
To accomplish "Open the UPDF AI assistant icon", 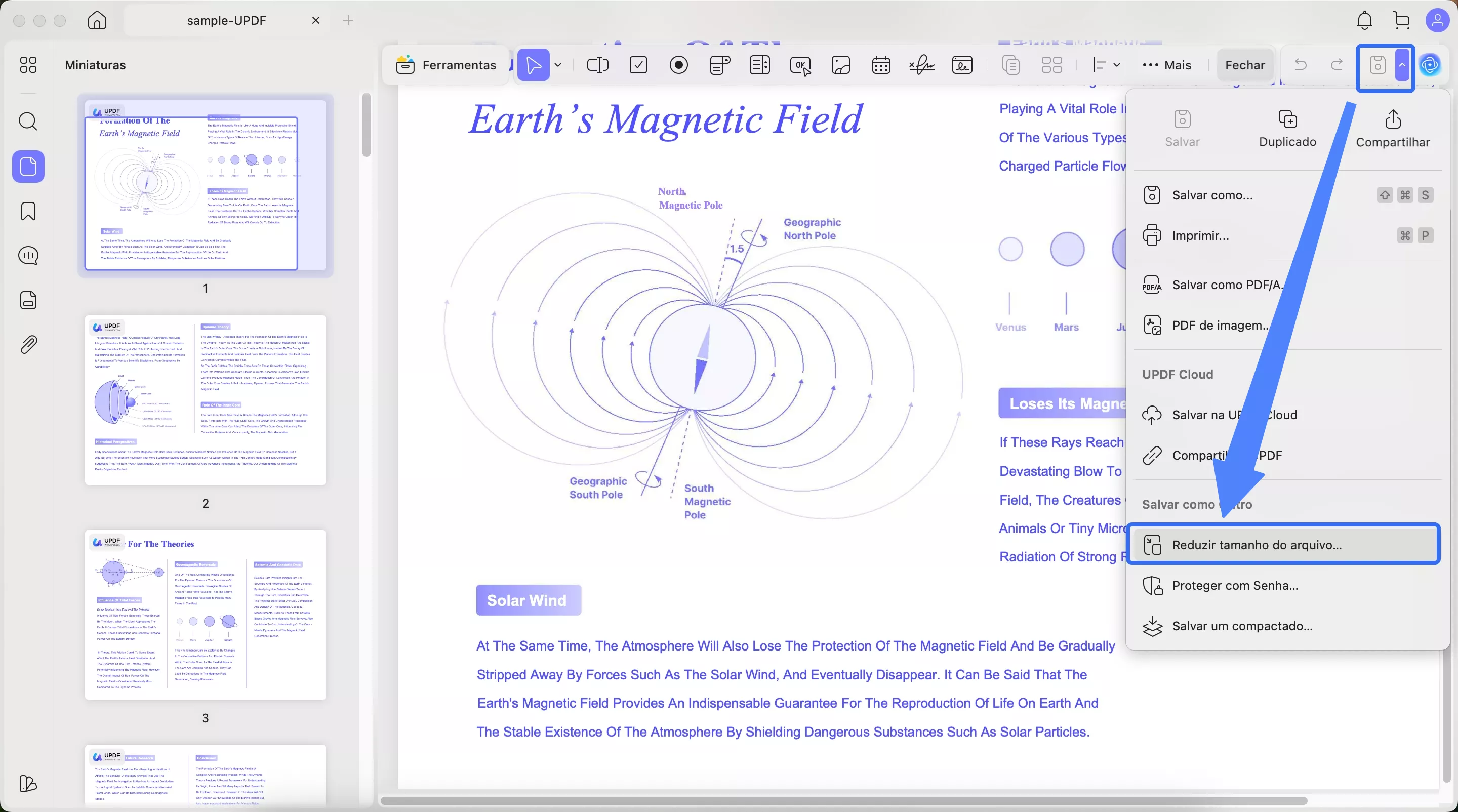I will point(1430,65).
